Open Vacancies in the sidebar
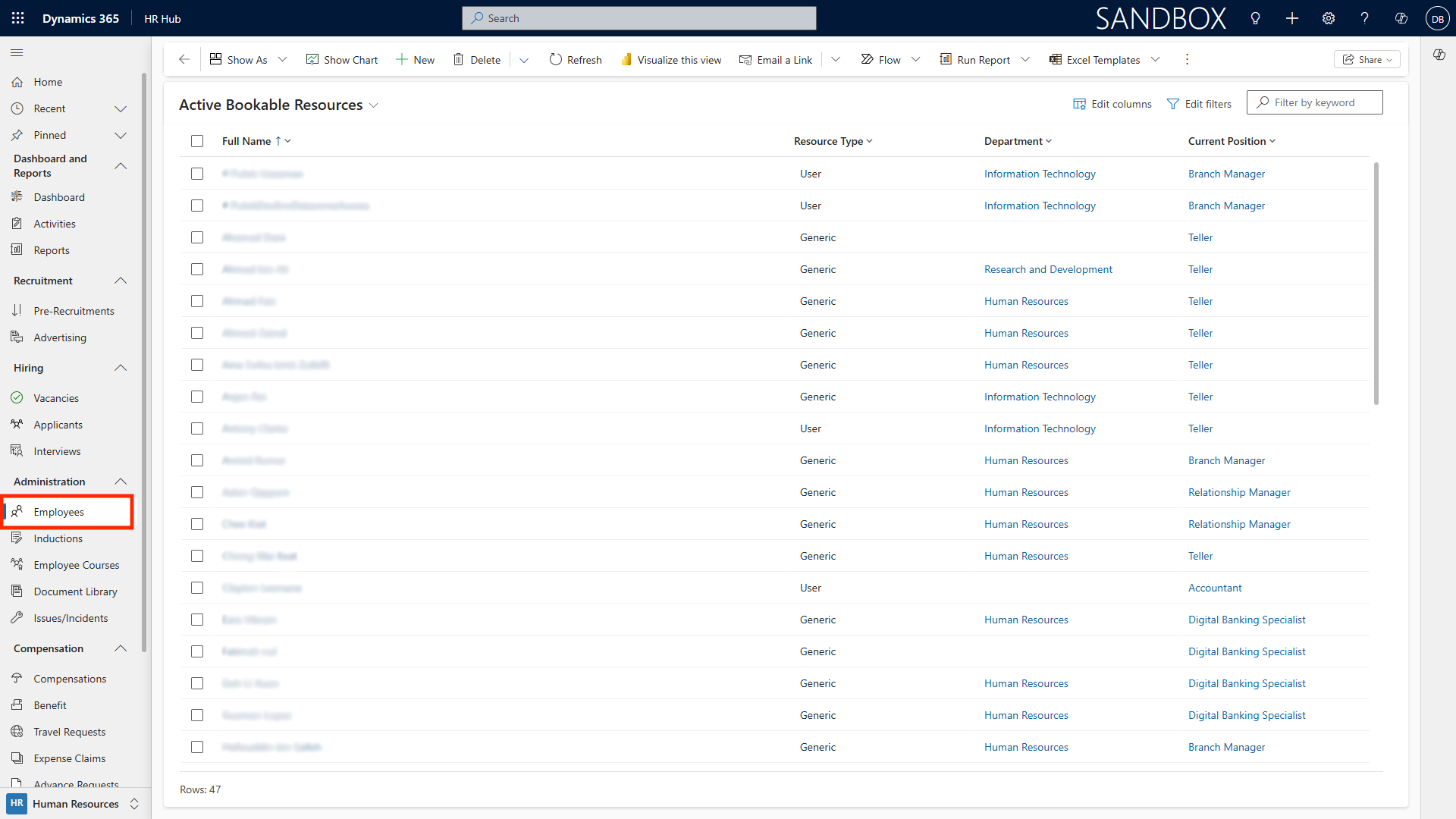 56,398
